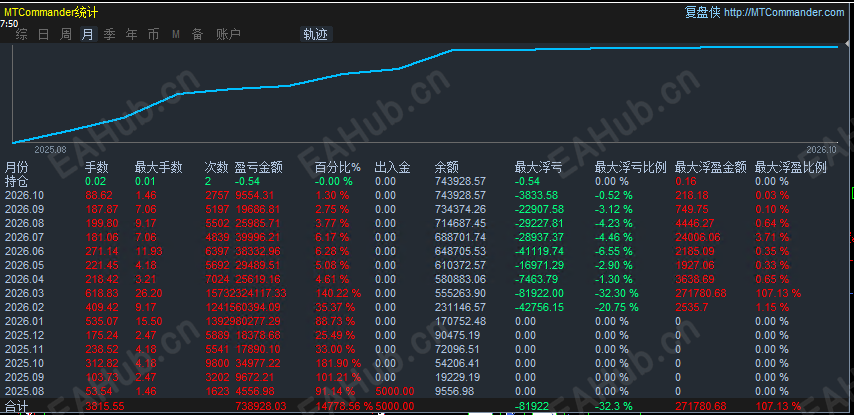The height and width of the screenshot is (415, 854).
Task: Open the 季 quarterly statistics tab
Action: (x=109, y=34)
